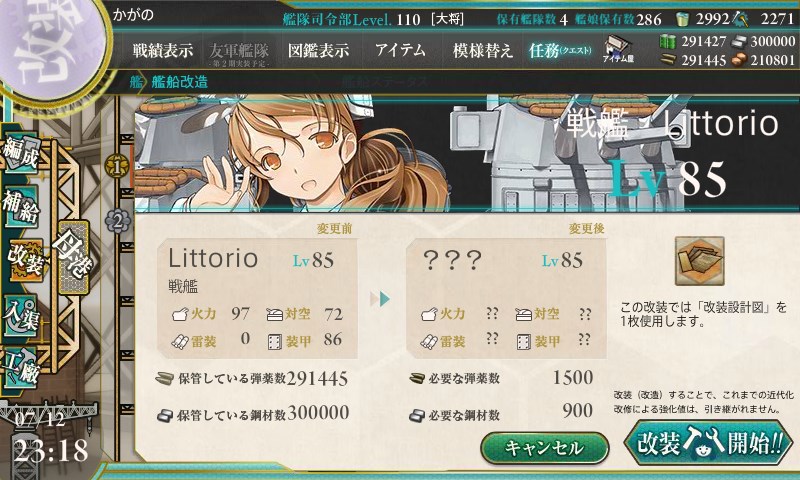The image size is (800, 480).
Task: Start remodel with 改装開始 button
Action: pyautogui.click(x=709, y=442)
